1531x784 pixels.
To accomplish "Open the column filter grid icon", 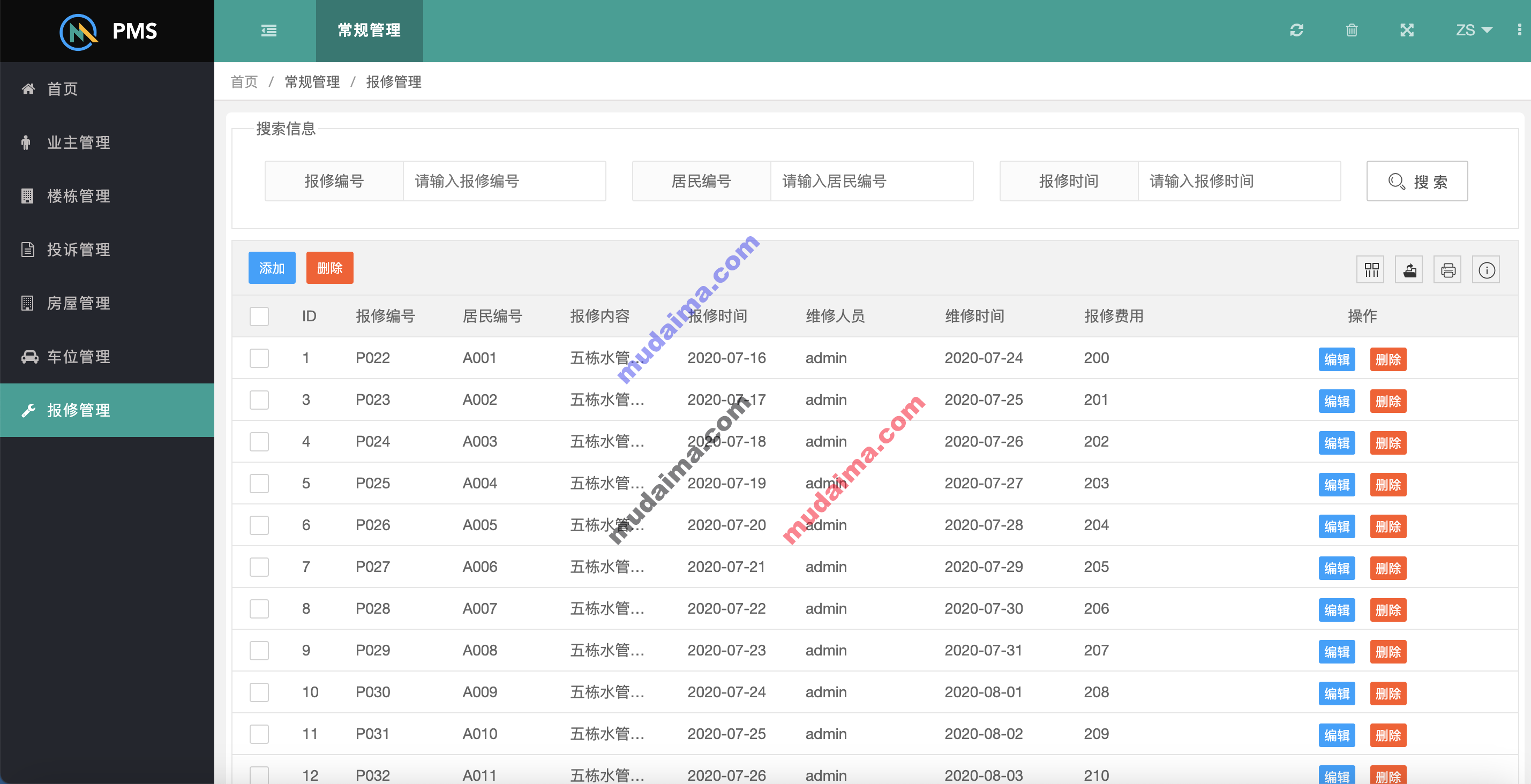I will pos(1371,270).
